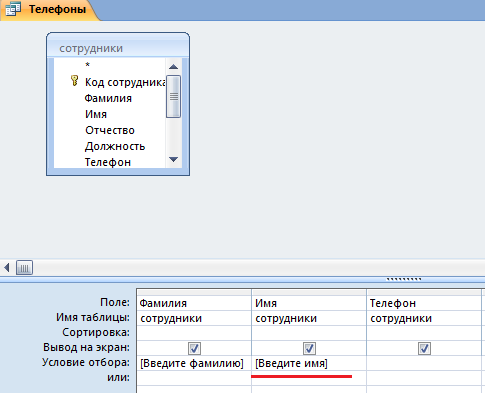Toggle Вывод на экран checkbox for Фамилия
Image resolution: width=485 pixels, height=393 pixels.
(x=194, y=348)
